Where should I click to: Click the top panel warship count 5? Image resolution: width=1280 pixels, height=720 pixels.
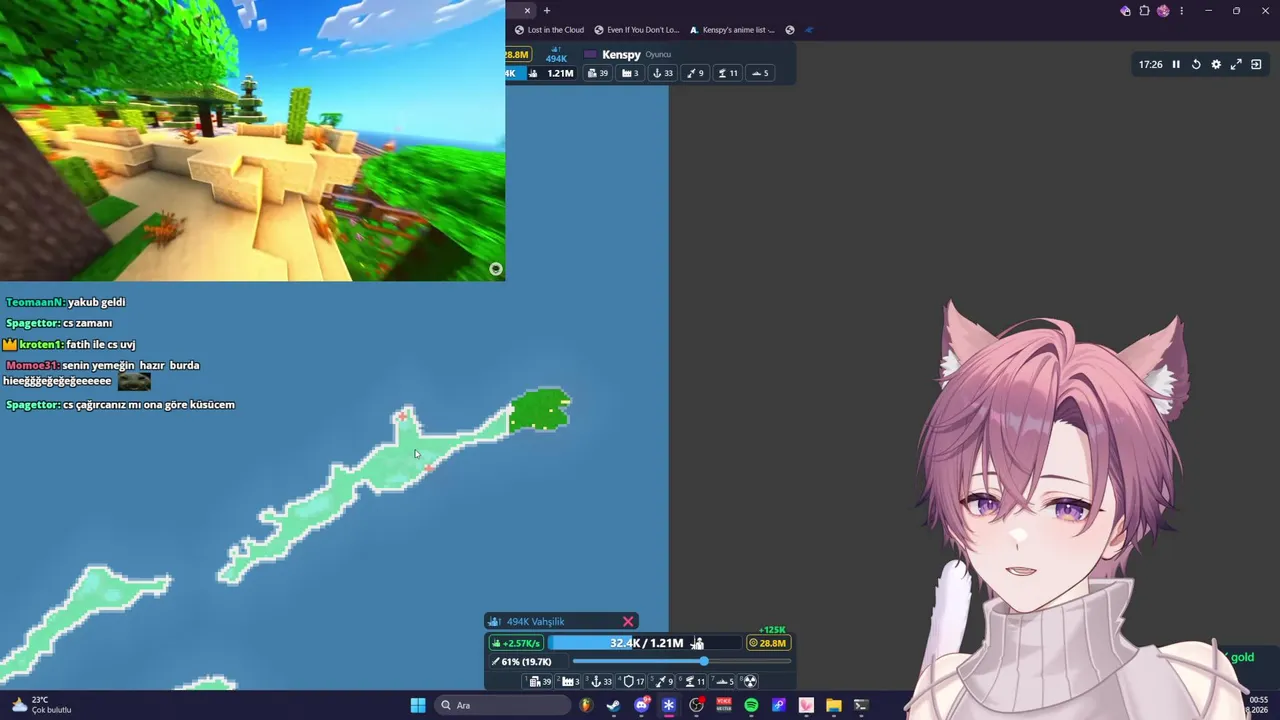pyautogui.click(x=760, y=73)
